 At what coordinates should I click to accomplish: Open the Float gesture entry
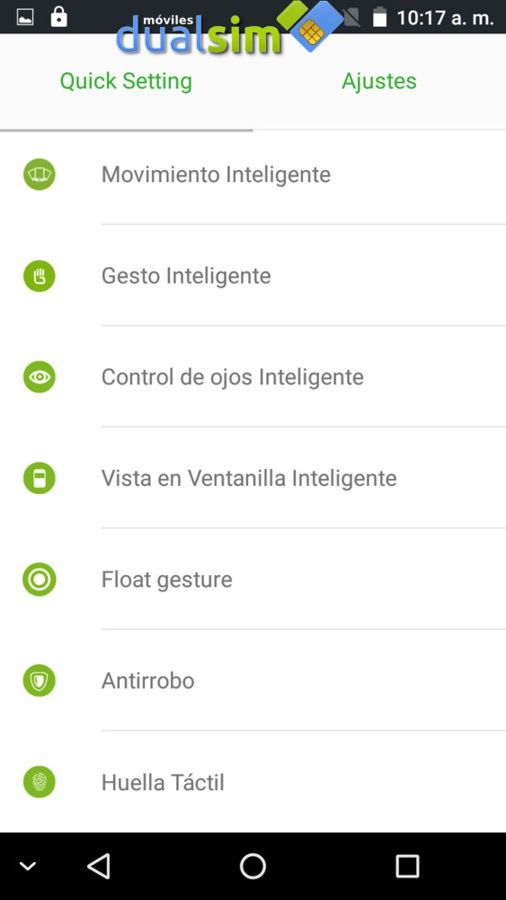click(x=253, y=579)
